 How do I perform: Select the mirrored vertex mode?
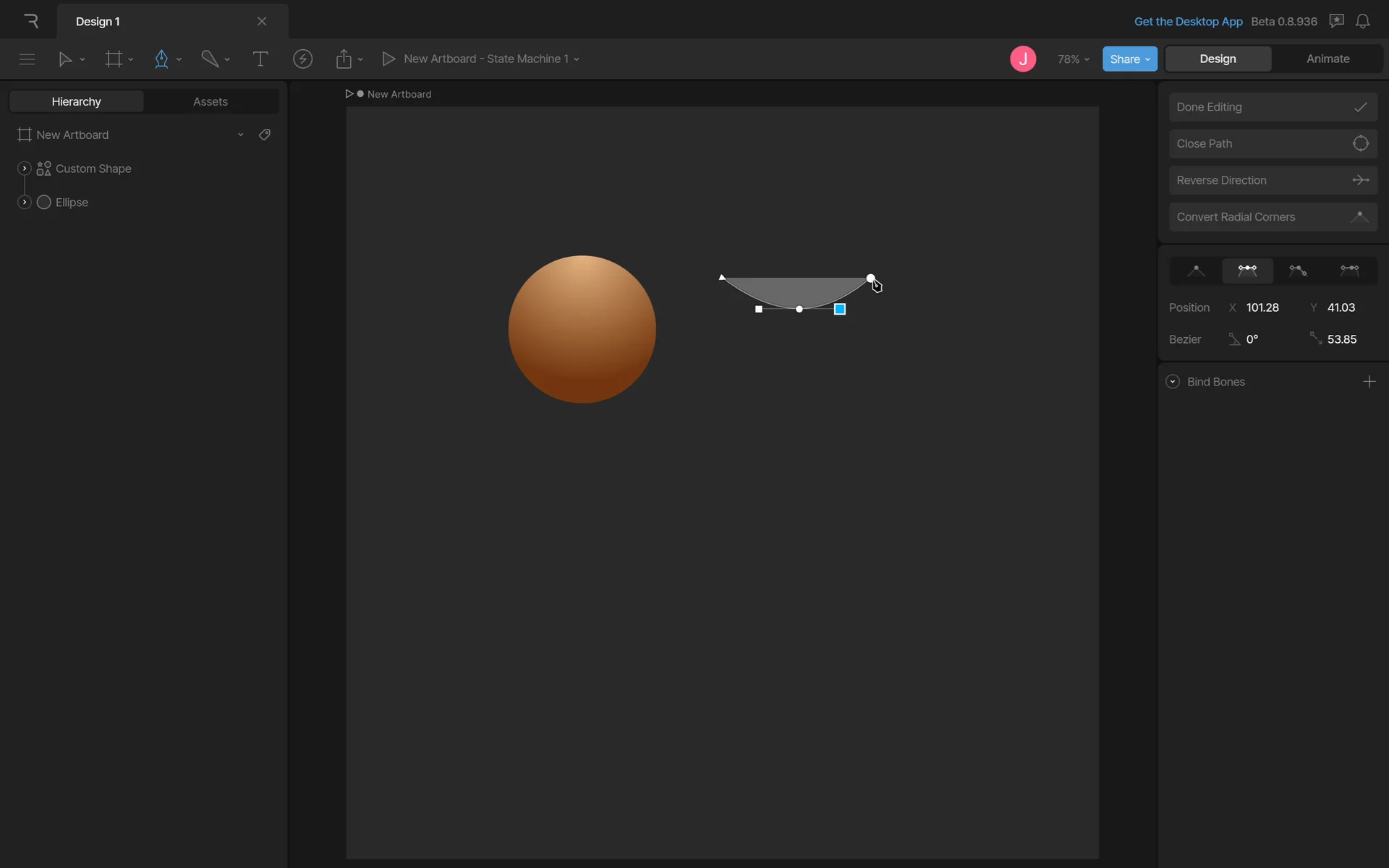tap(1247, 271)
